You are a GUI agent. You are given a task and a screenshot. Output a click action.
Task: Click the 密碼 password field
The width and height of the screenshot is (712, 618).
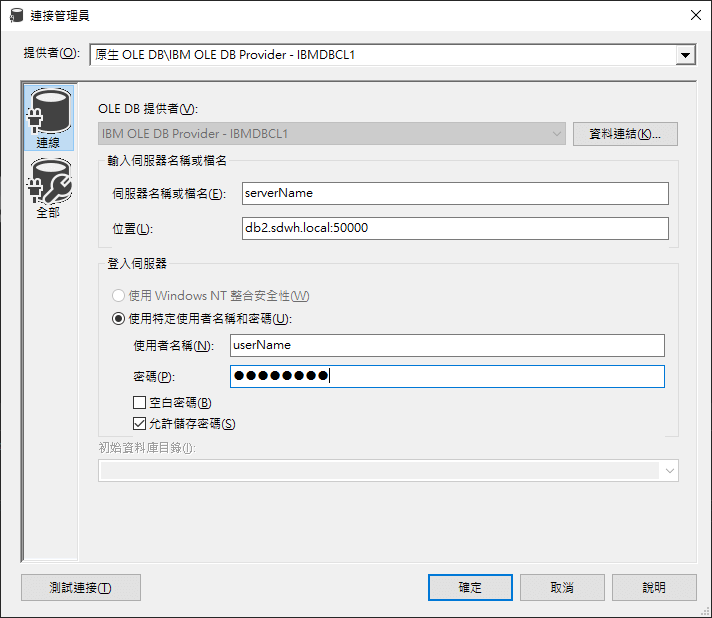coord(446,376)
